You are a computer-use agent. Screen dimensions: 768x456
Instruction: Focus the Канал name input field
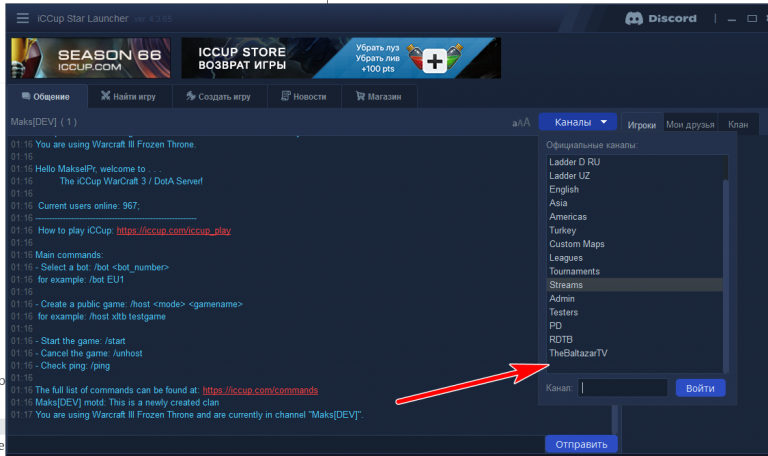tap(623, 388)
